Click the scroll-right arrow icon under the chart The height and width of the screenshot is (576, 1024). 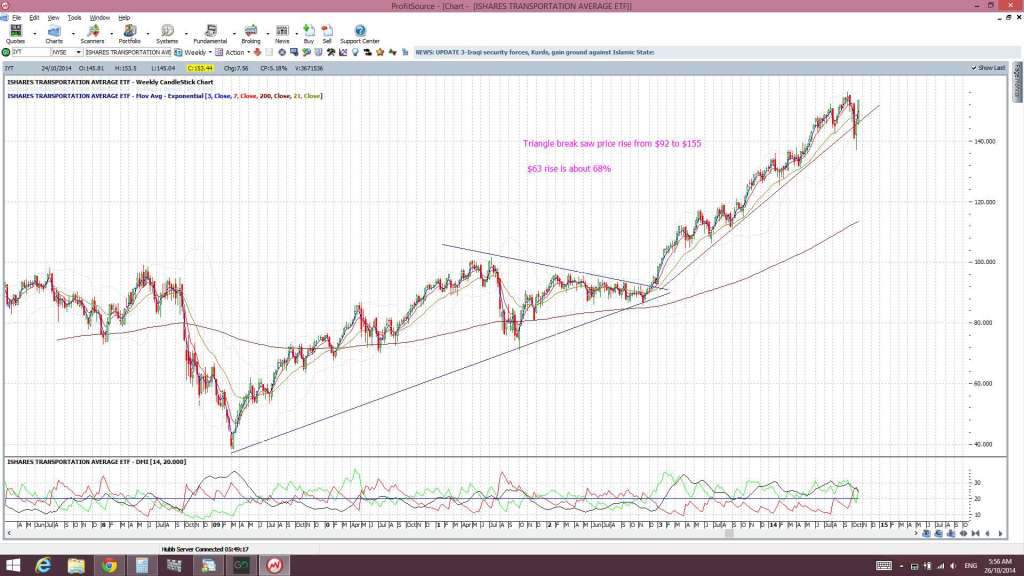click(x=1000, y=534)
